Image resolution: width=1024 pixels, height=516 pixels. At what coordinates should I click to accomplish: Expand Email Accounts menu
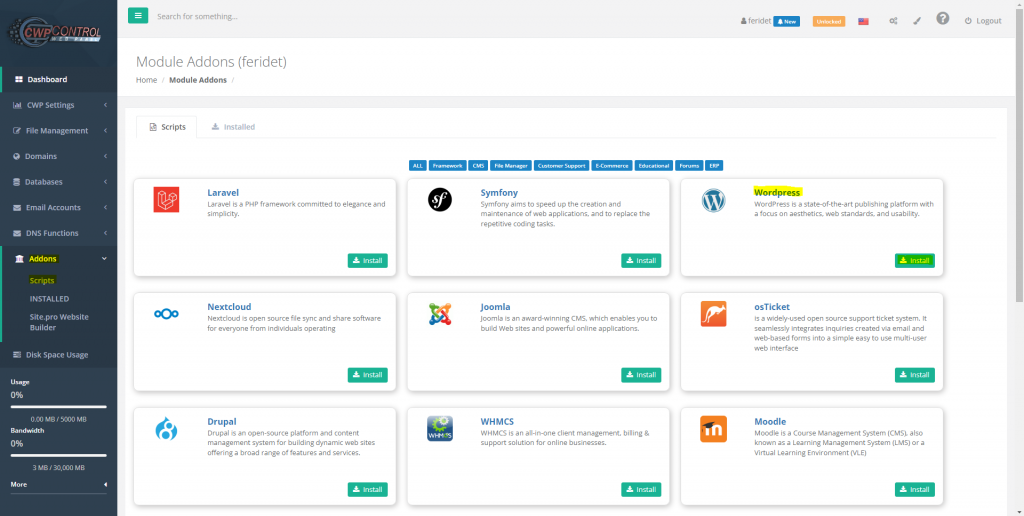(x=59, y=207)
